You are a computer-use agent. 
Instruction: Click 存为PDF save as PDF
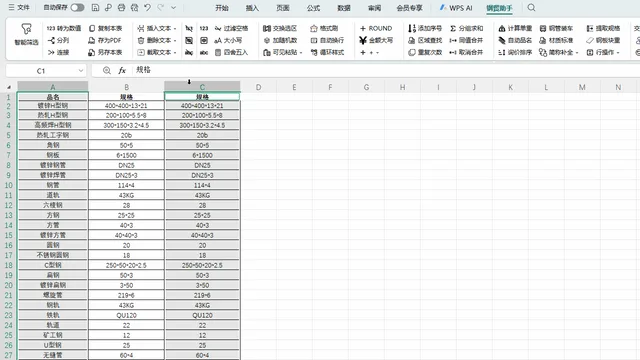coord(105,40)
